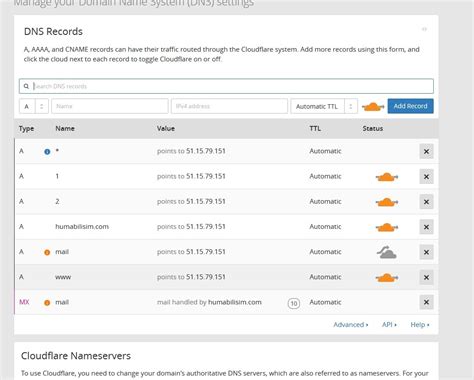Delete the wildcard * A record
Image resolution: width=474 pixels, height=380 pixels.
click(426, 151)
